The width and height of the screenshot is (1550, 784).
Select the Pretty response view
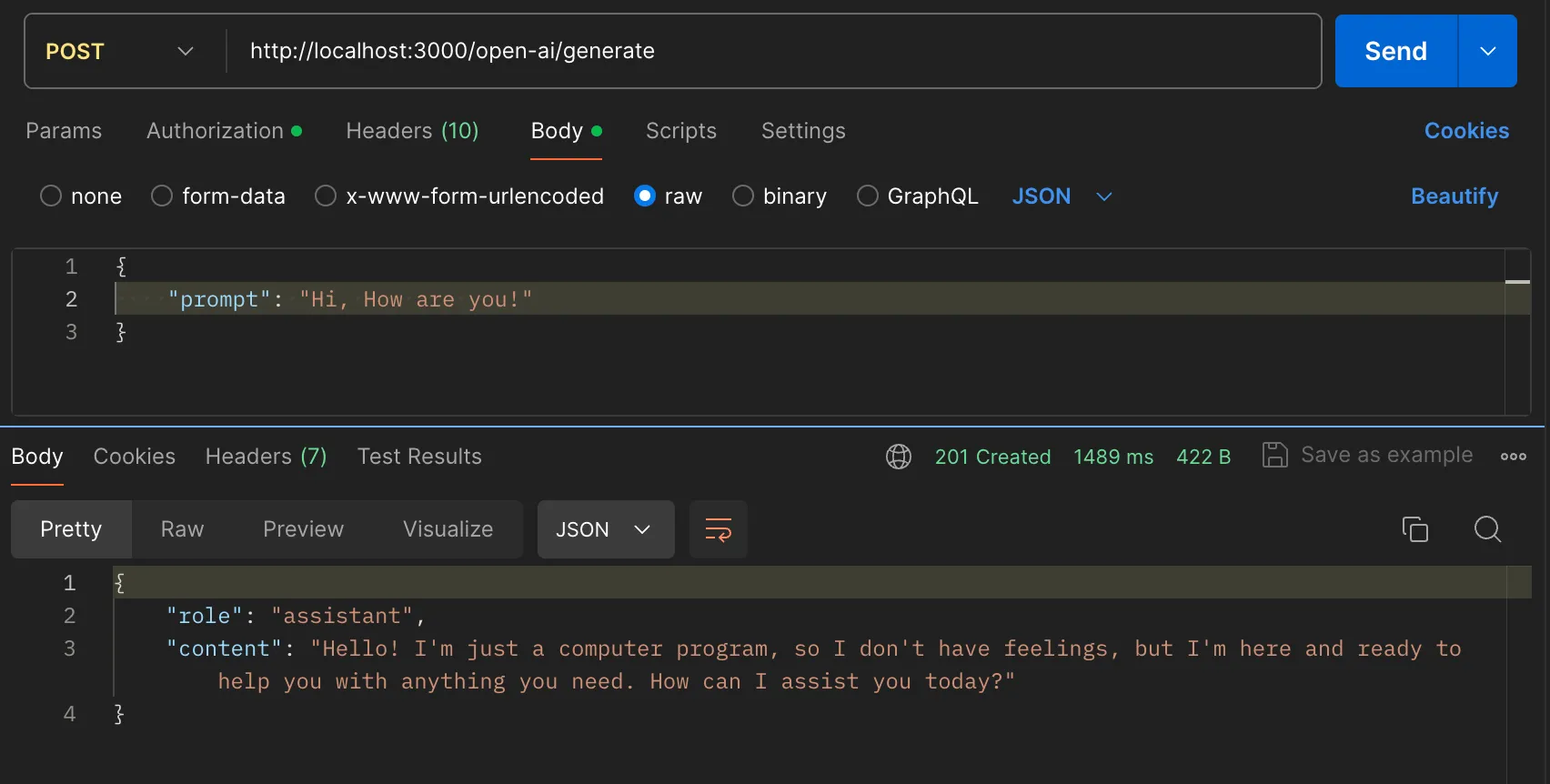click(x=71, y=529)
